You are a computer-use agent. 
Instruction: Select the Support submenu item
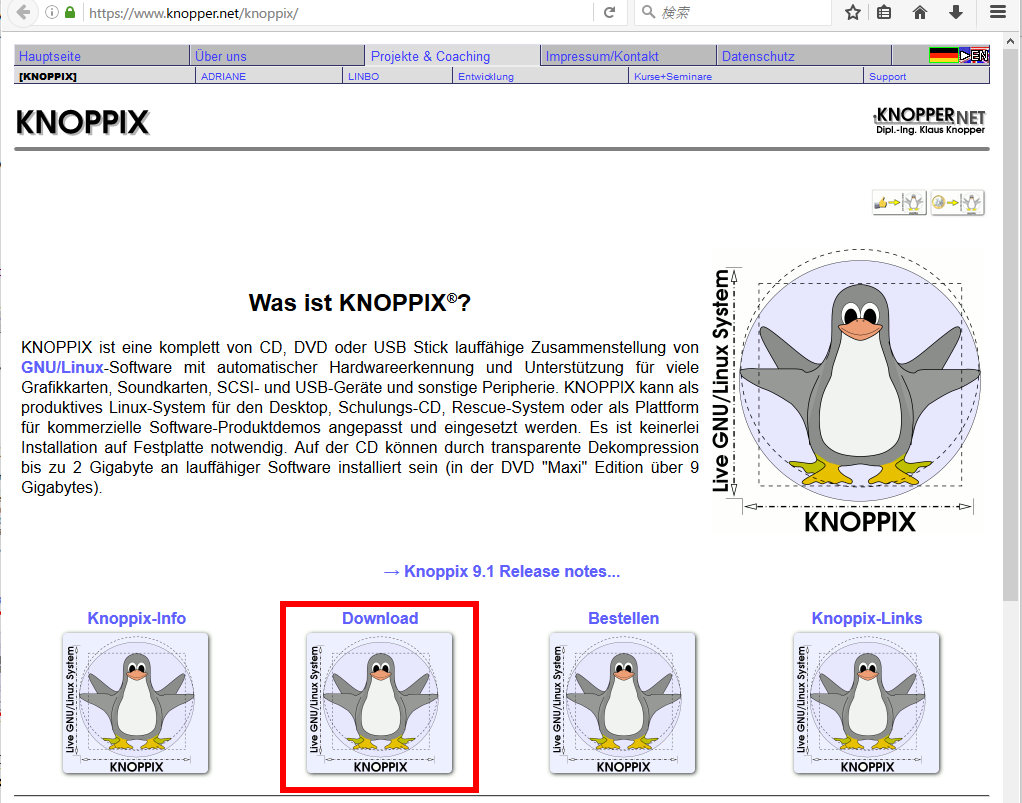click(x=926, y=76)
